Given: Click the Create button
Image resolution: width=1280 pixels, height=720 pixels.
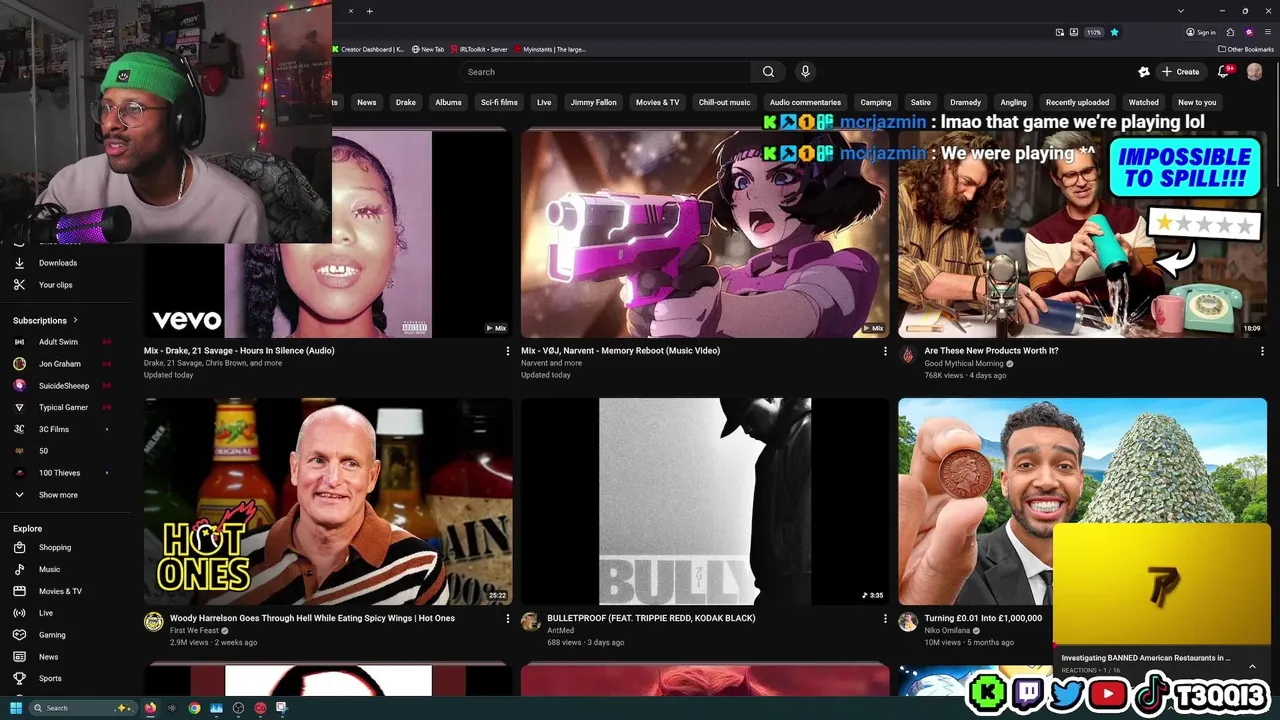Looking at the screenshot, I should coord(1180,72).
